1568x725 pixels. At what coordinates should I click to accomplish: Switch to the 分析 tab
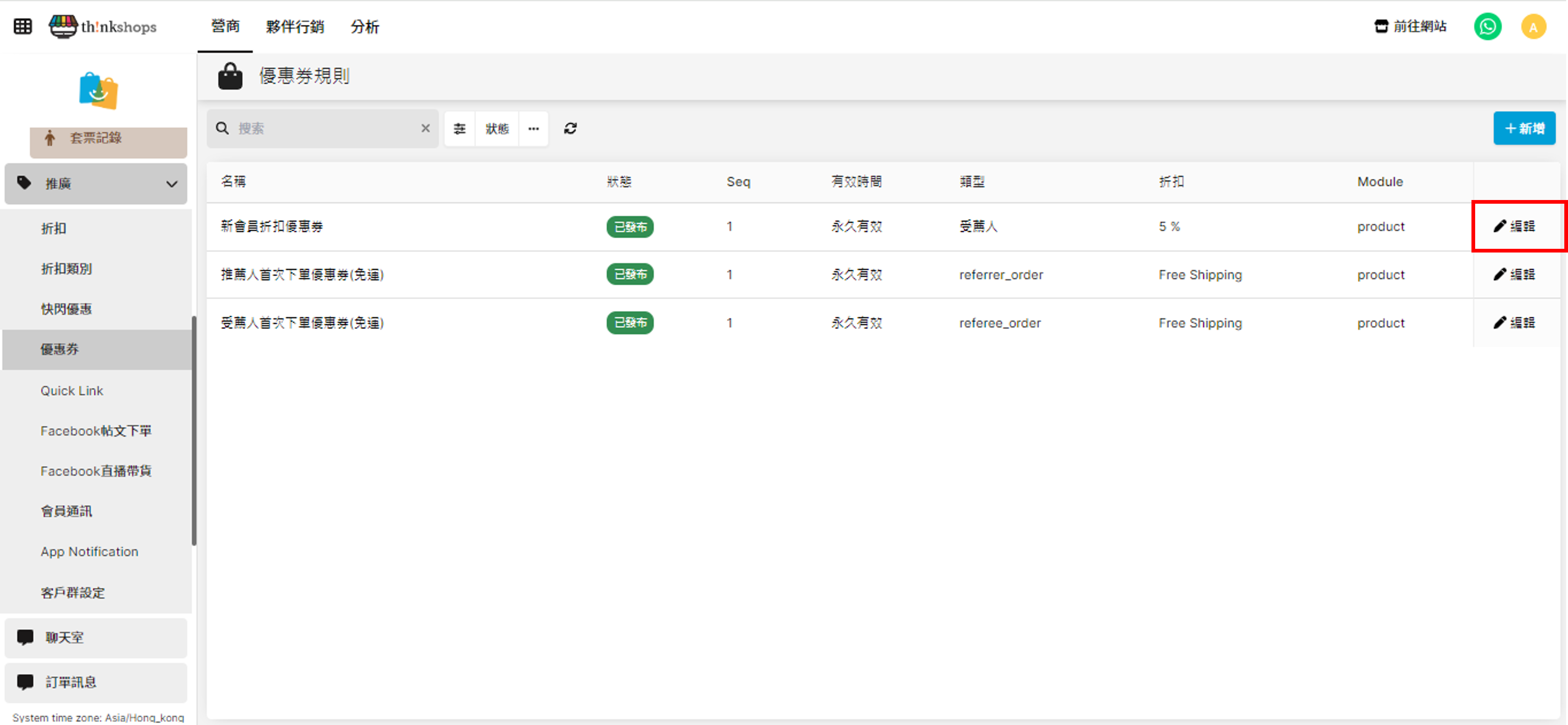tap(365, 27)
